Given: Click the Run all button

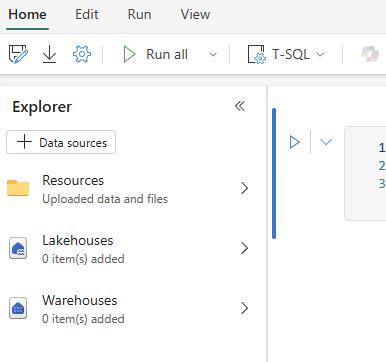Looking at the screenshot, I should click(x=155, y=54).
